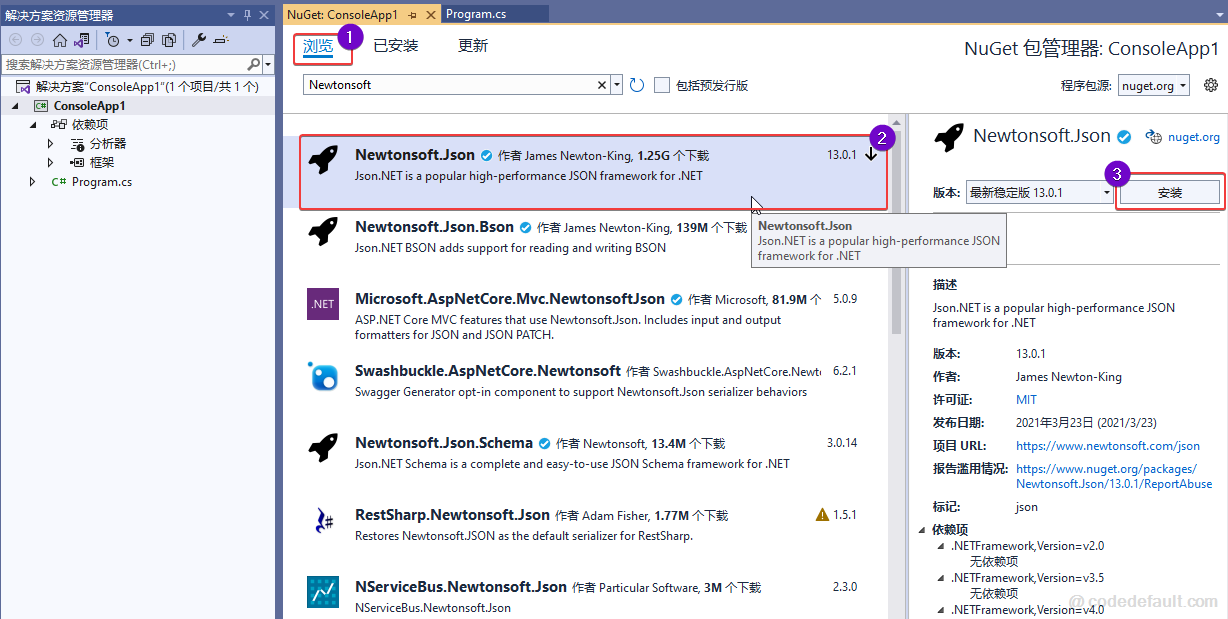Open the newtonsoft.com/json project URL
Screen dimensions: 1228x619
tap(1108, 446)
